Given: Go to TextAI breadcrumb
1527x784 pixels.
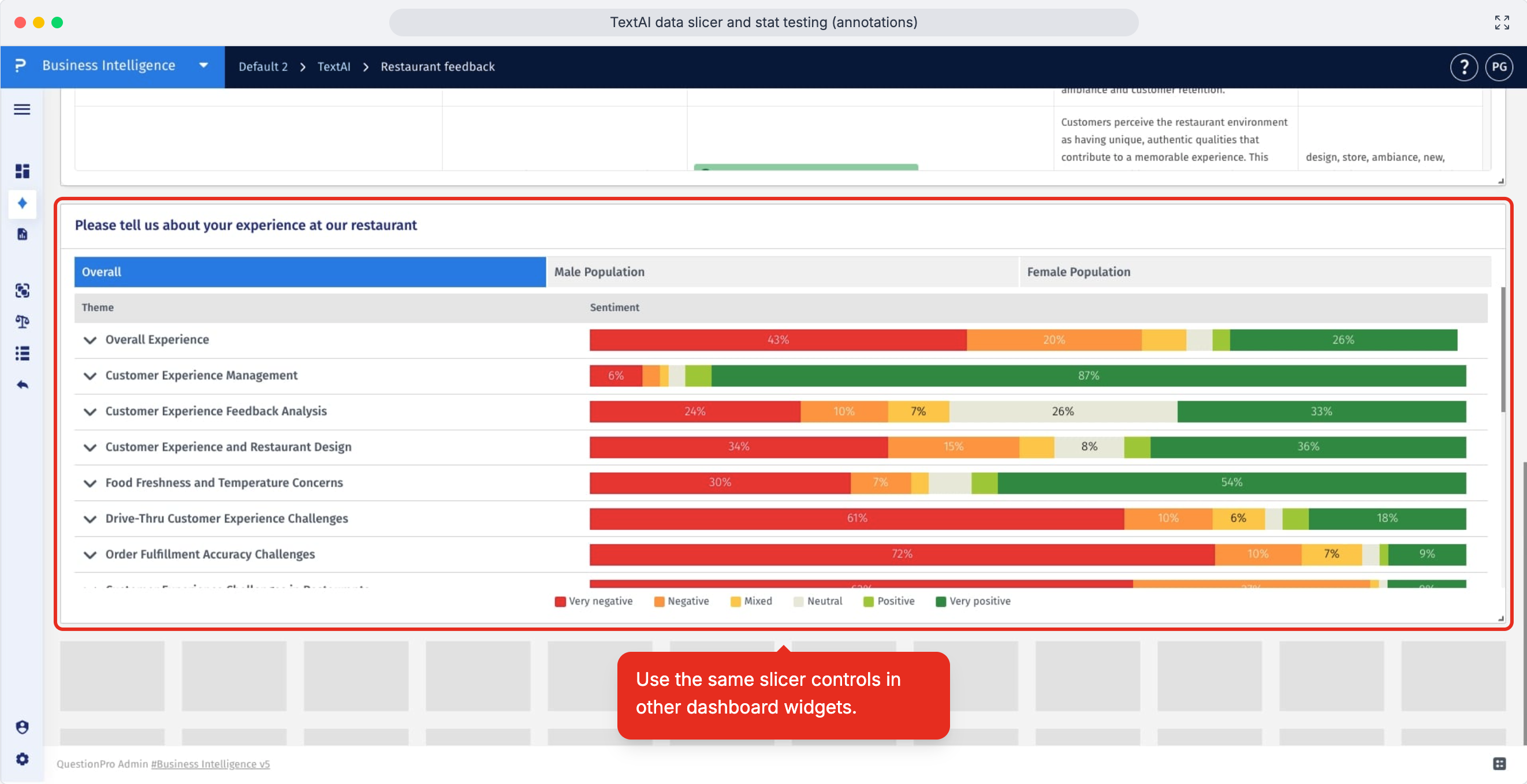Looking at the screenshot, I should 333,66.
